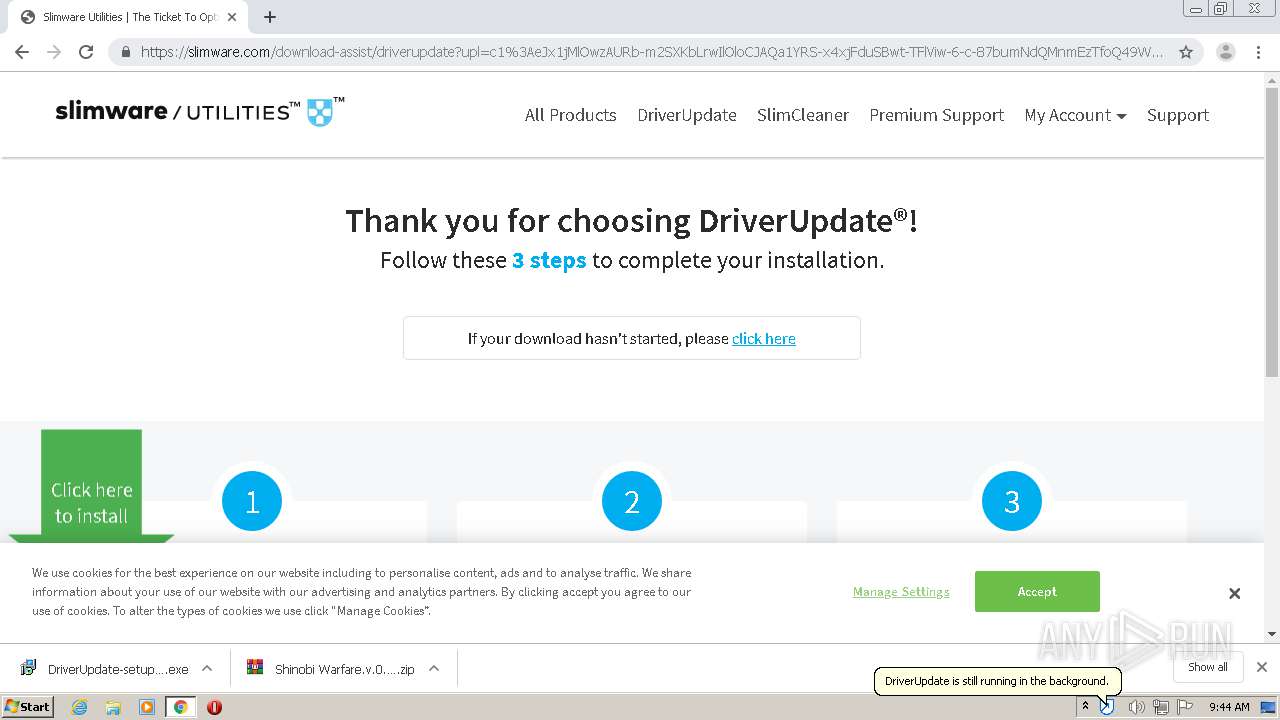Open the network tray icon

(1161, 707)
